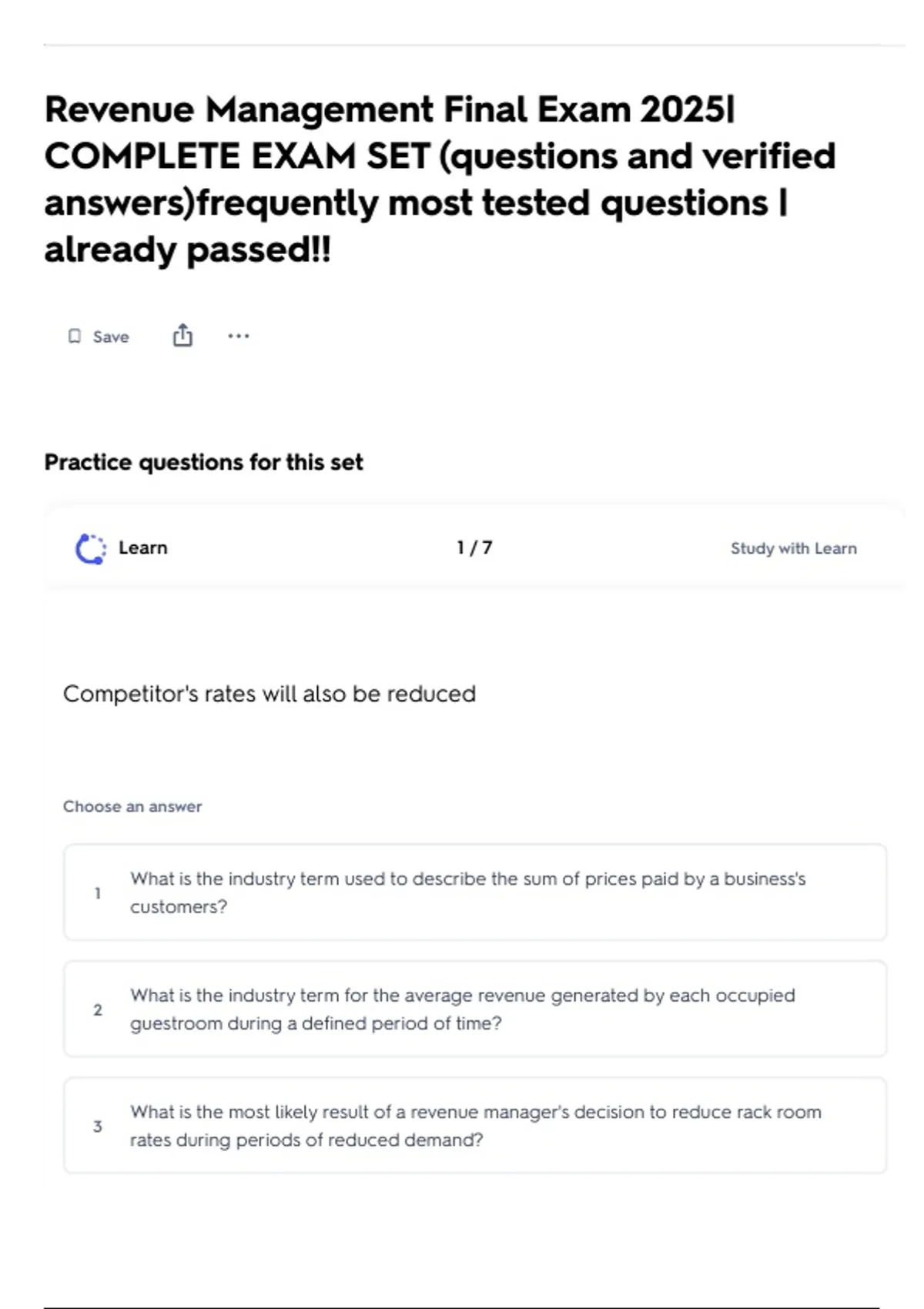Click the Save bookmark icon
924x1309 pixels.
75,336
